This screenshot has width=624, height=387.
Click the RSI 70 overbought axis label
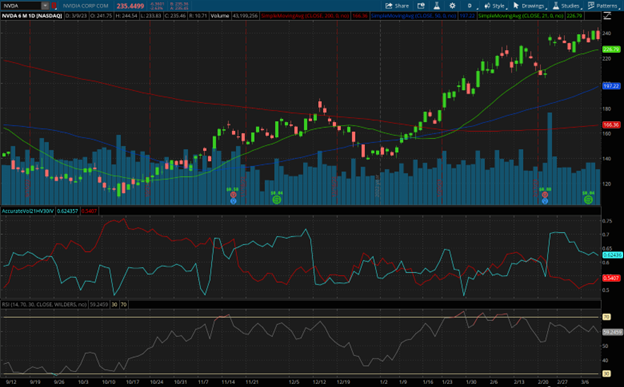[606, 317]
